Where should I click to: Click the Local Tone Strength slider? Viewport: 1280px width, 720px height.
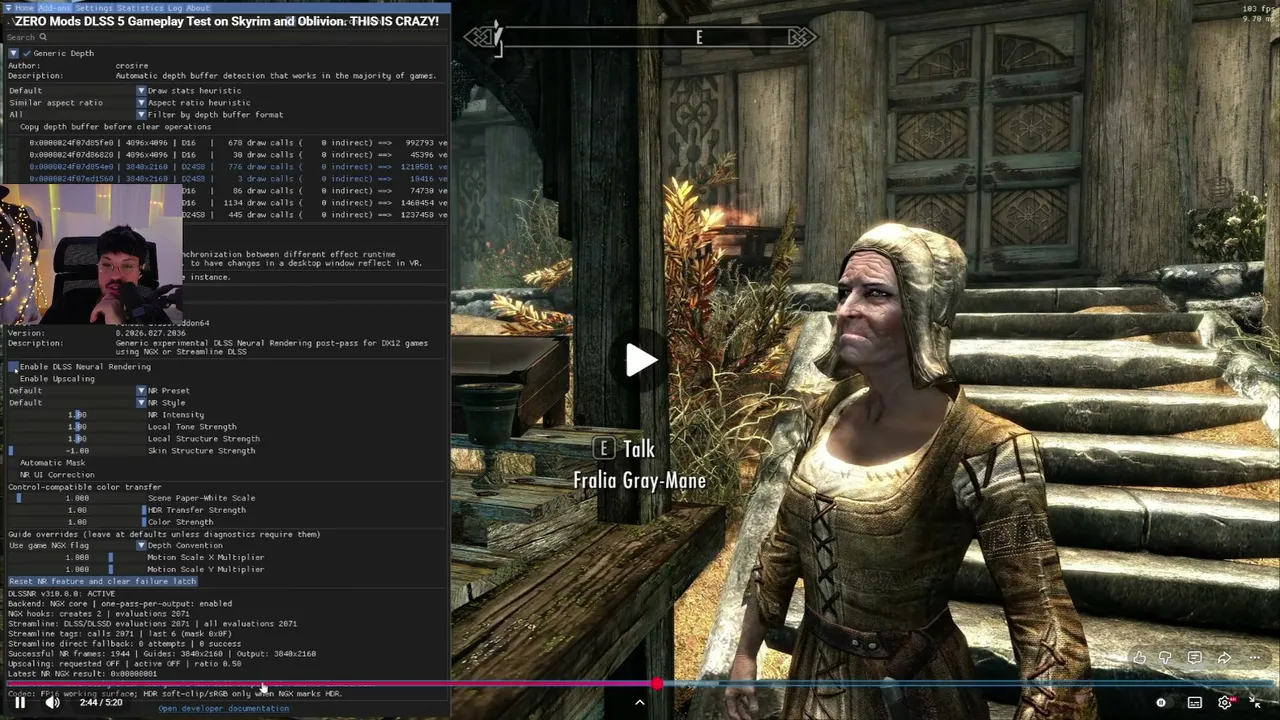pyautogui.click(x=76, y=427)
